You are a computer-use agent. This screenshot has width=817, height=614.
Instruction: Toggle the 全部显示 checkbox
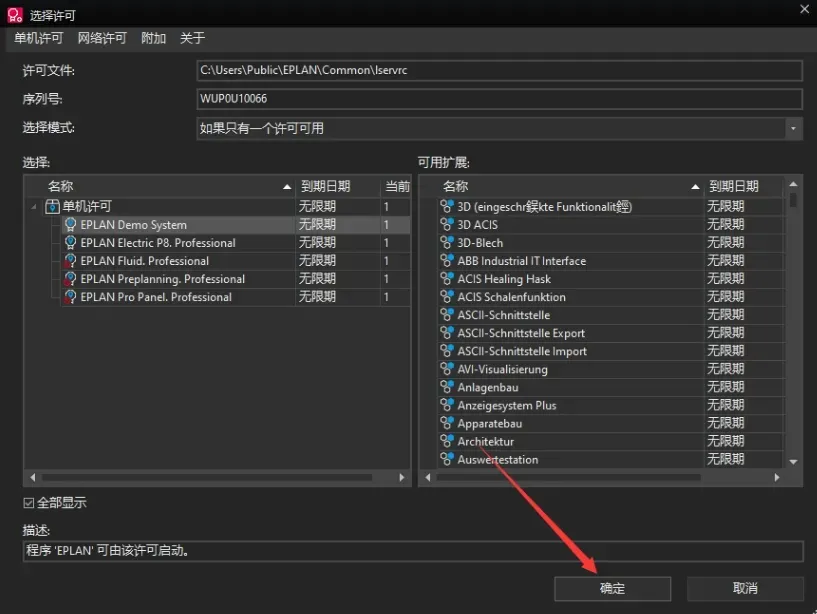pos(29,503)
